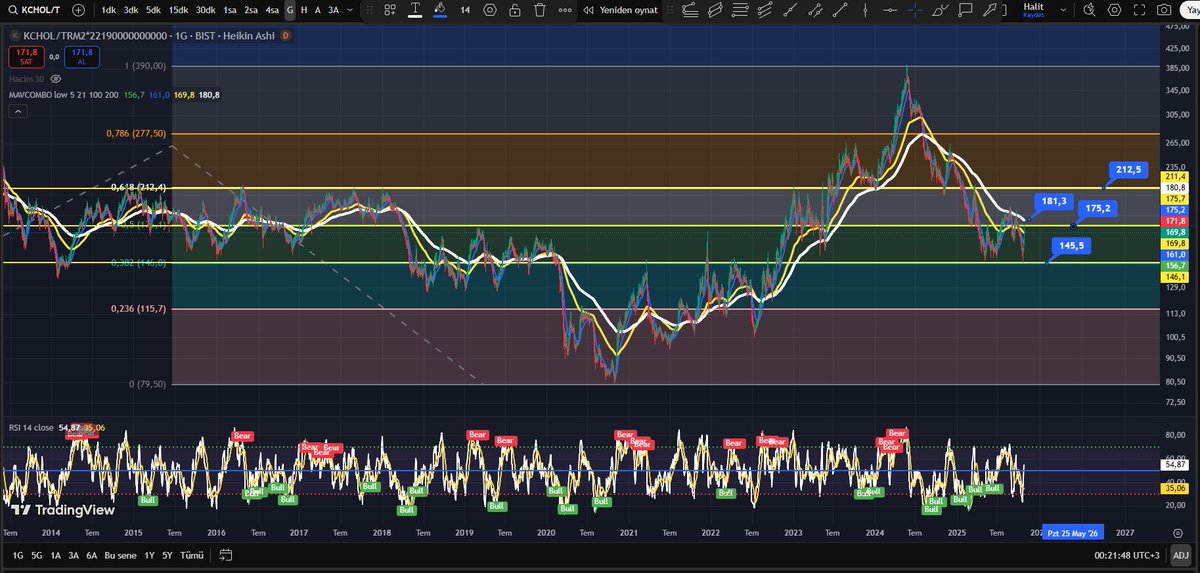Click the 212,5 price label

1128,169
